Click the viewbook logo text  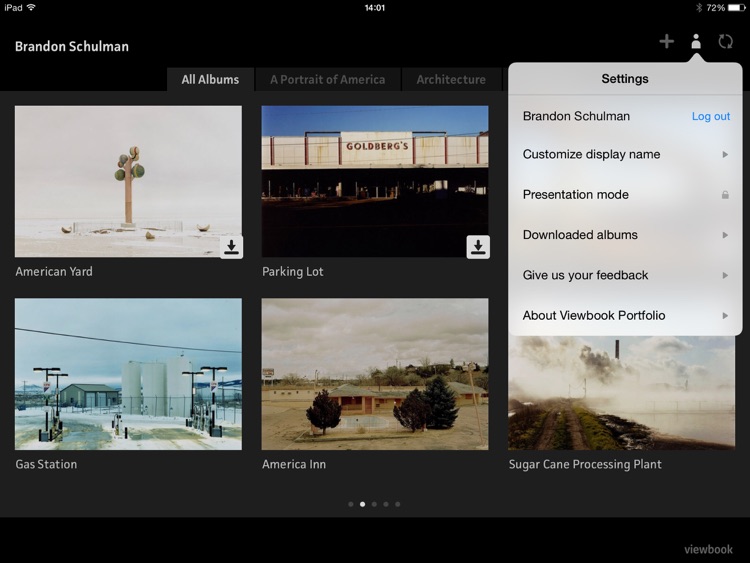click(x=708, y=550)
